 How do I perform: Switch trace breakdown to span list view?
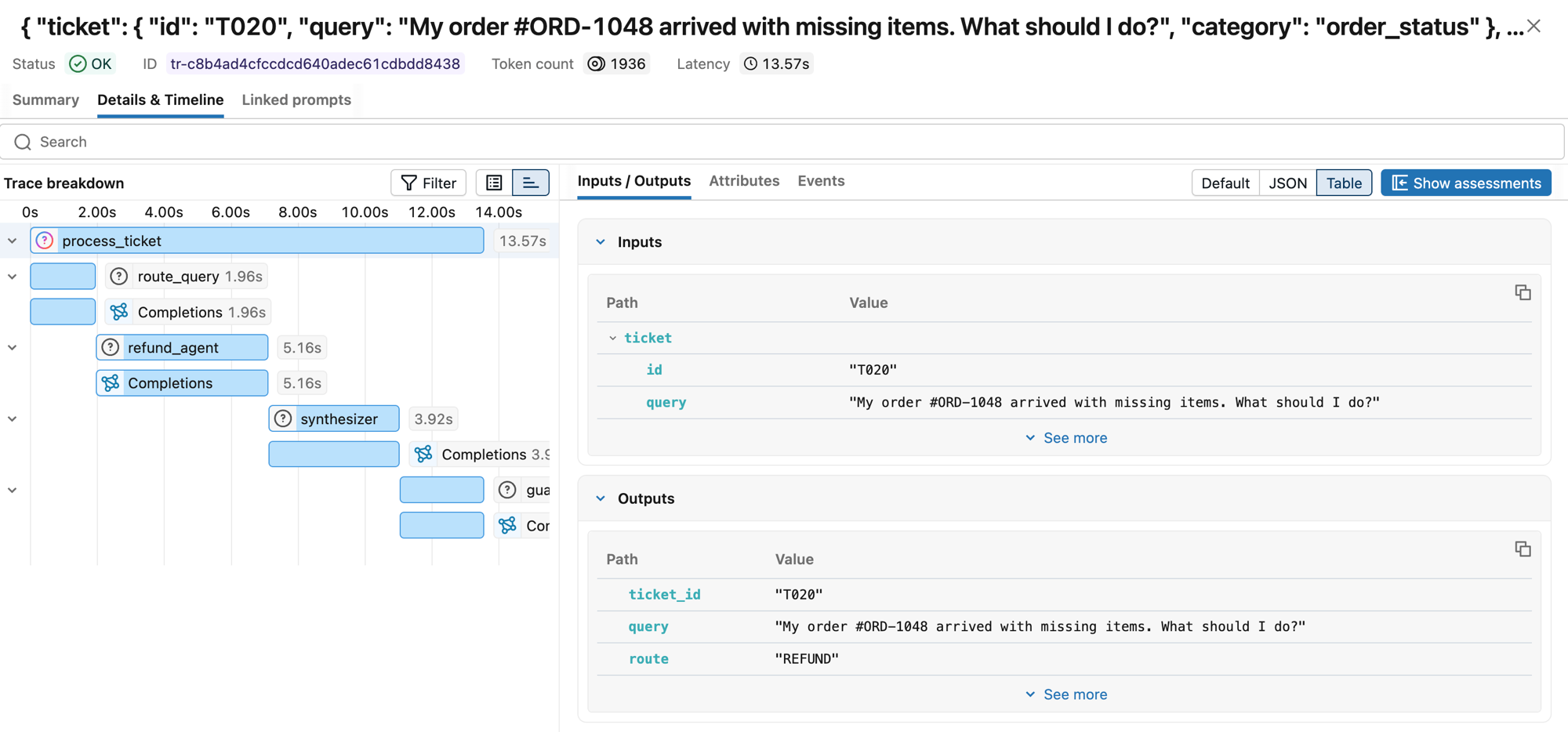click(x=493, y=183)
